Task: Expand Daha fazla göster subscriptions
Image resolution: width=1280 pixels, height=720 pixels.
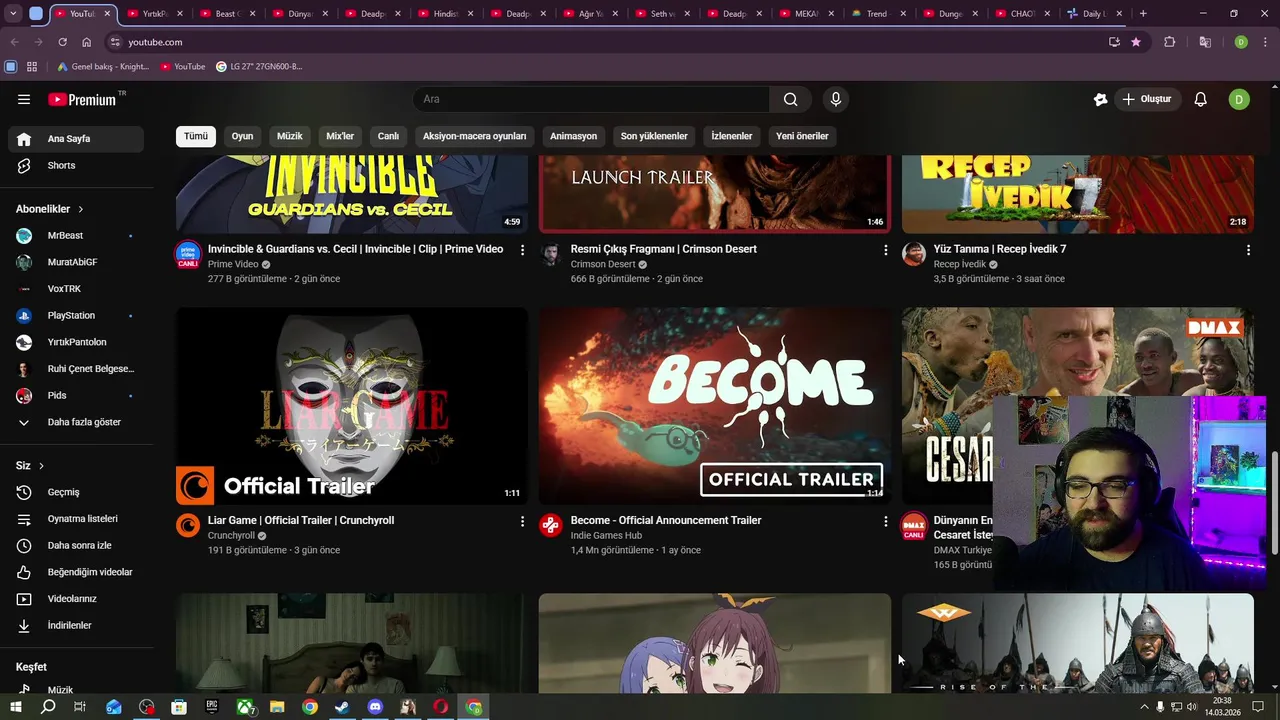Action: 76,422
